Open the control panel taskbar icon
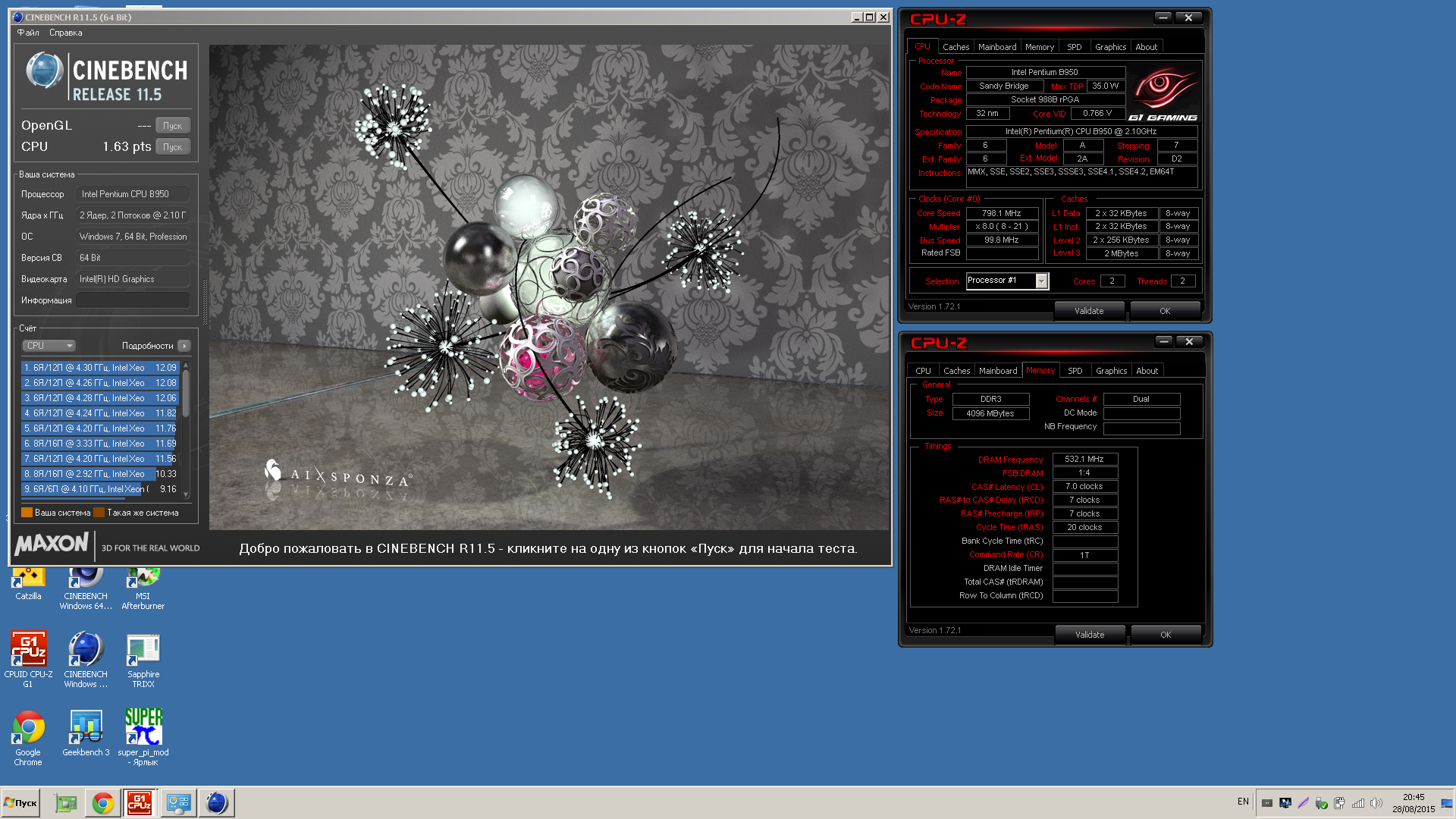Viewport: 1456px width, 819px height. pyautogui.click(x=179, y=803)
